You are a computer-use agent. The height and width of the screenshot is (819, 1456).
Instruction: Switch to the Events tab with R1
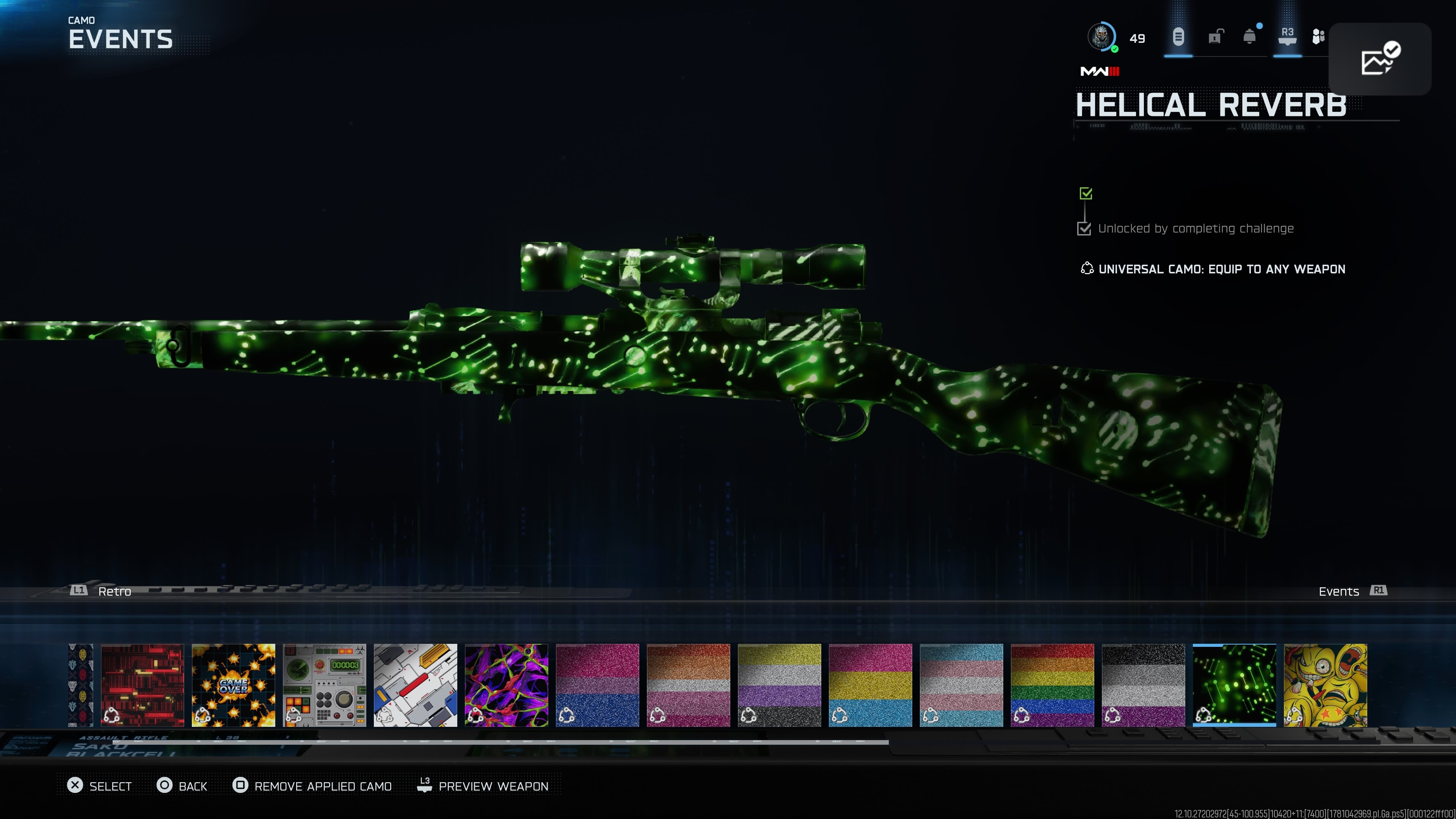click(1352, 591)
